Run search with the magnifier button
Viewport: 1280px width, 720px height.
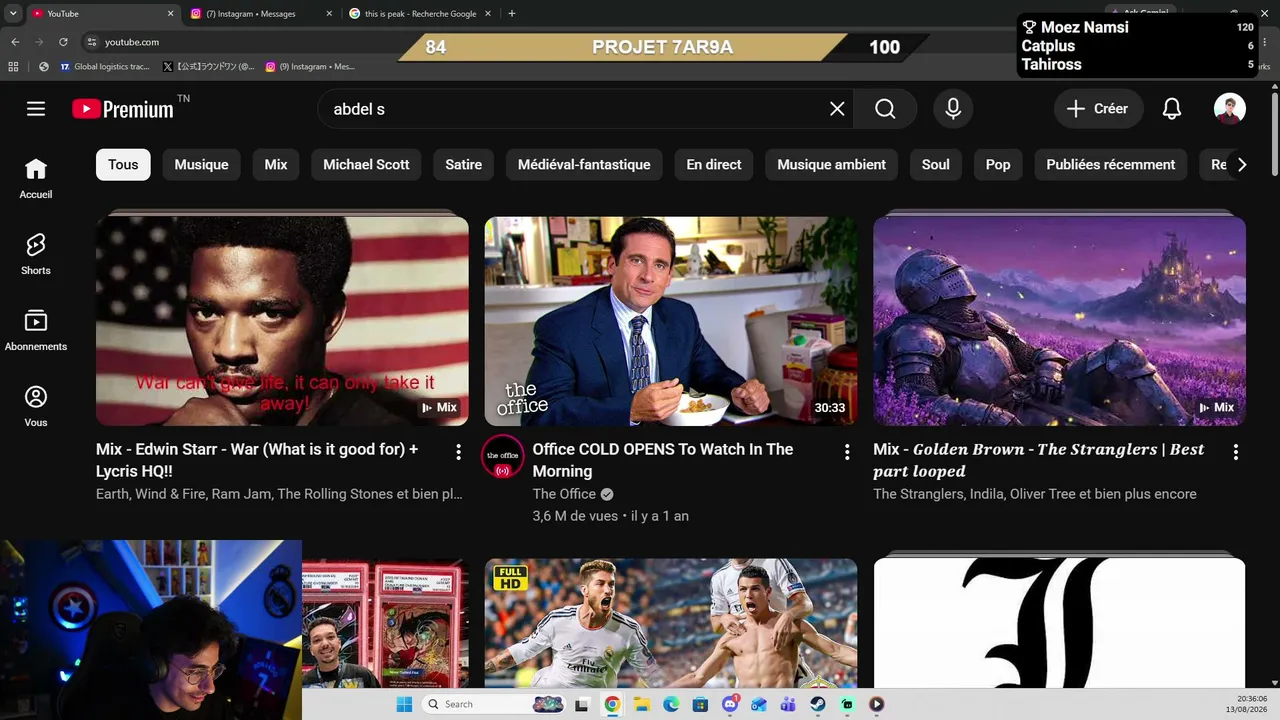coord(885,109)
